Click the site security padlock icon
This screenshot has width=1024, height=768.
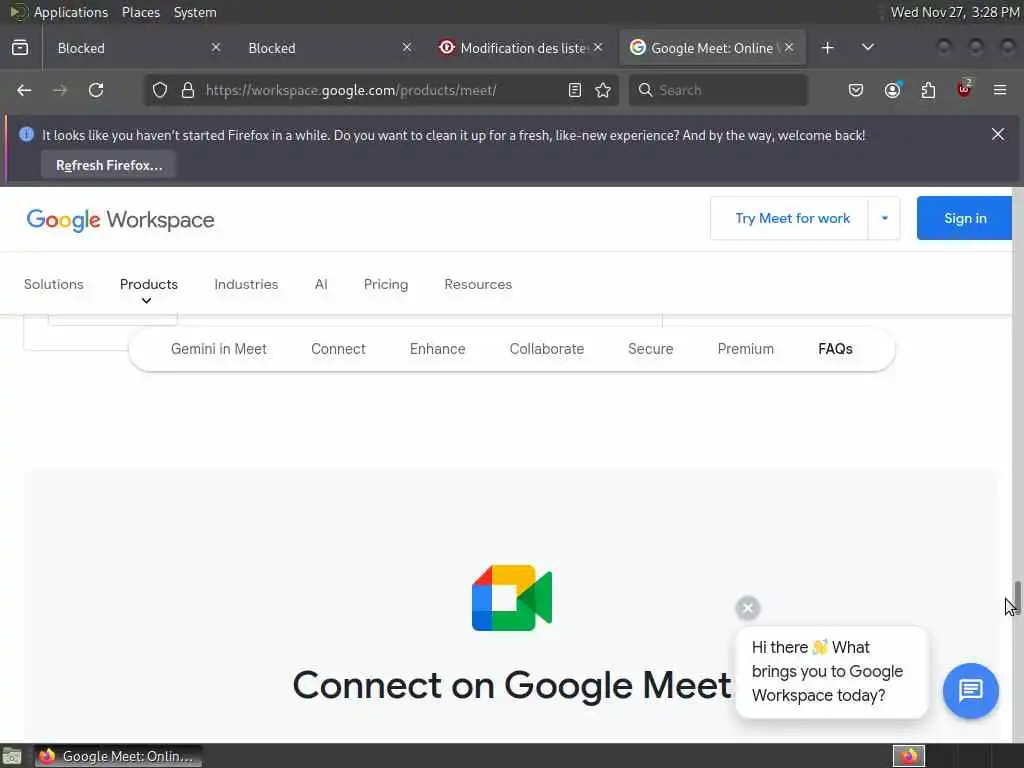click(x=188, y=90)
